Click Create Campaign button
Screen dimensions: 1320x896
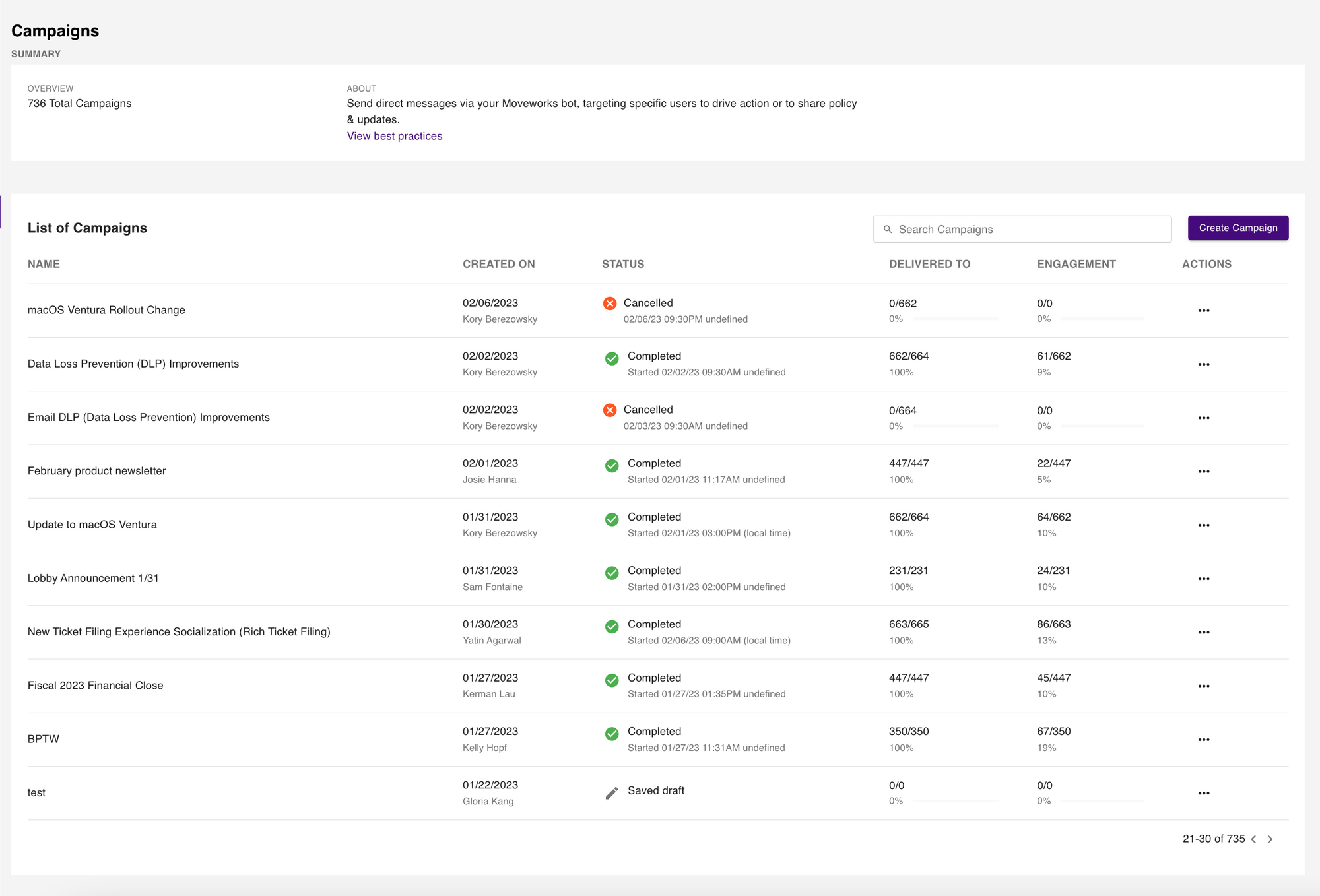[x=1237, y=228]
